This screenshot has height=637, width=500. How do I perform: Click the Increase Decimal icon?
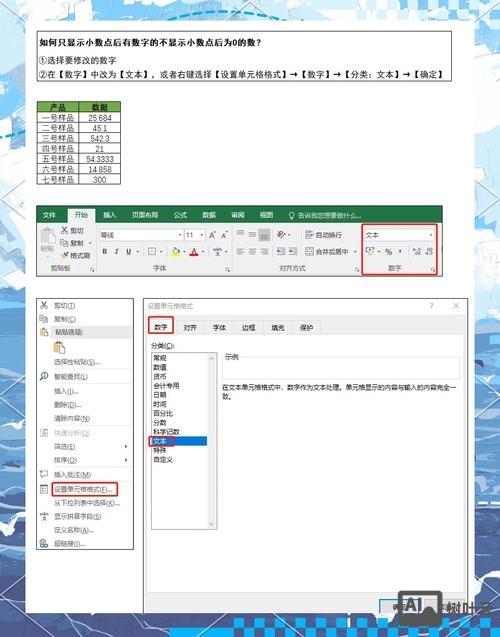pos(416,251)
